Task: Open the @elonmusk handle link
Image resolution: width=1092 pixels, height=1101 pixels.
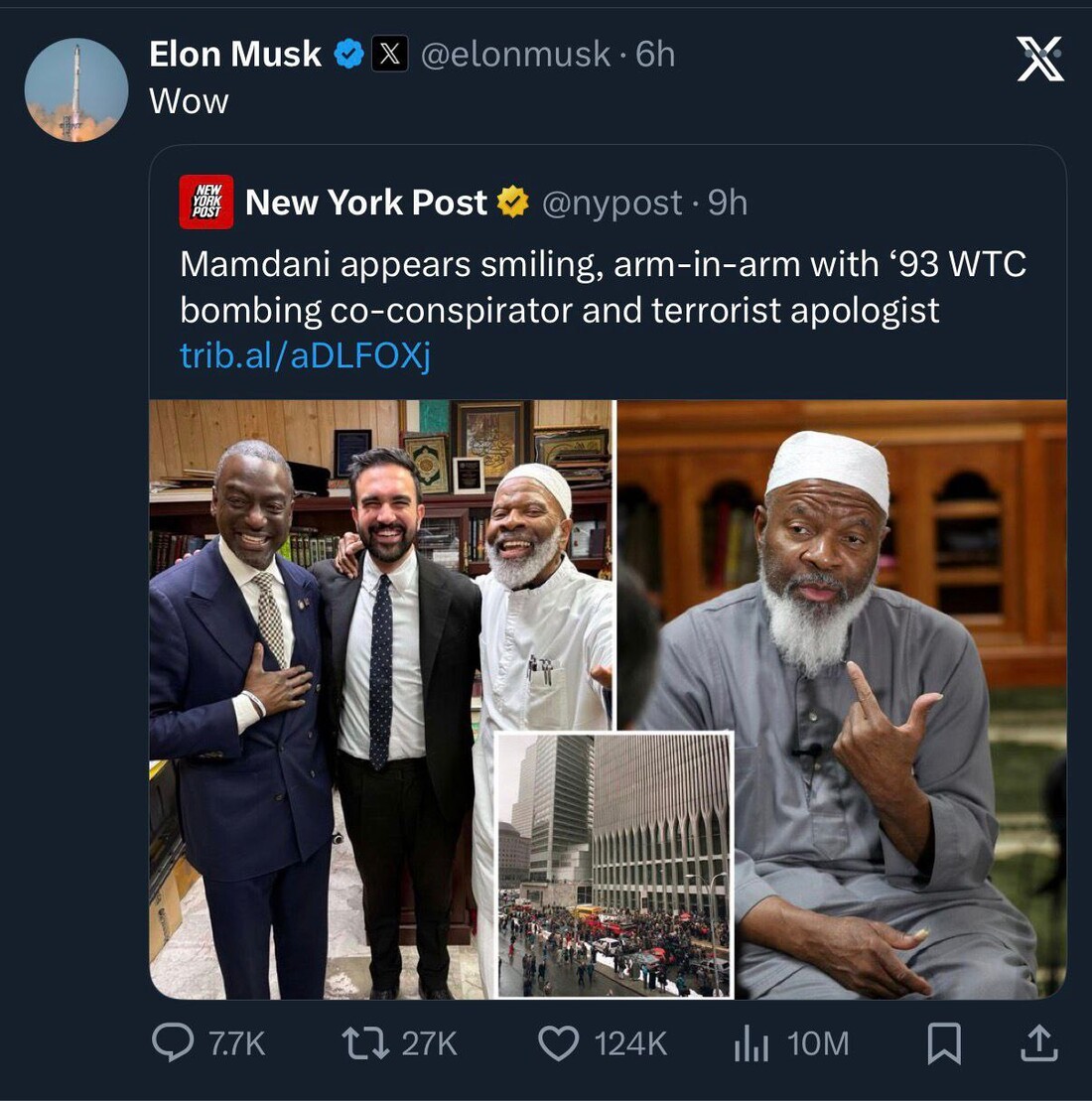Action: point(515,55)
